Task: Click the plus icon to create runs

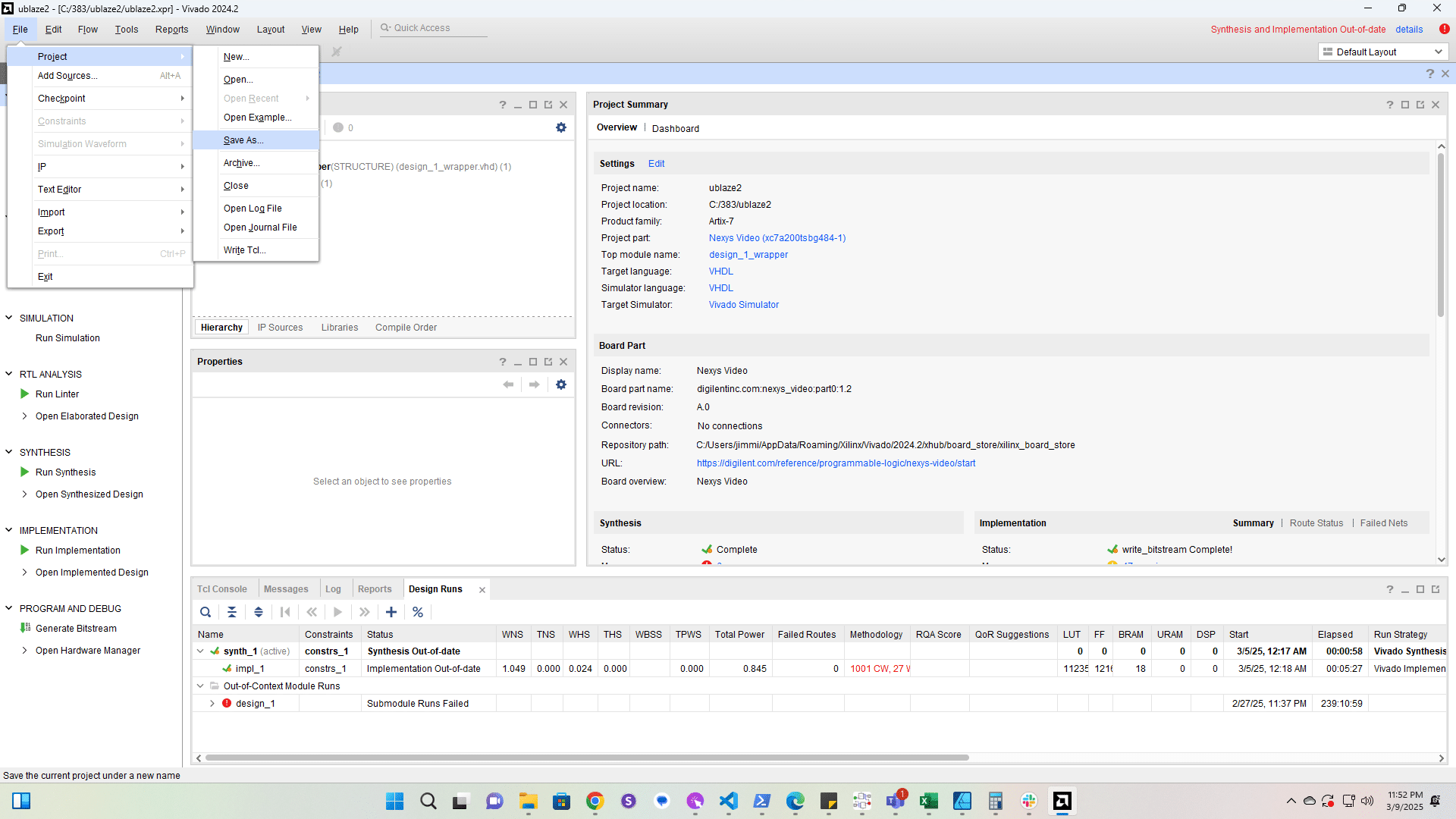Action: (x=391, y=612)
